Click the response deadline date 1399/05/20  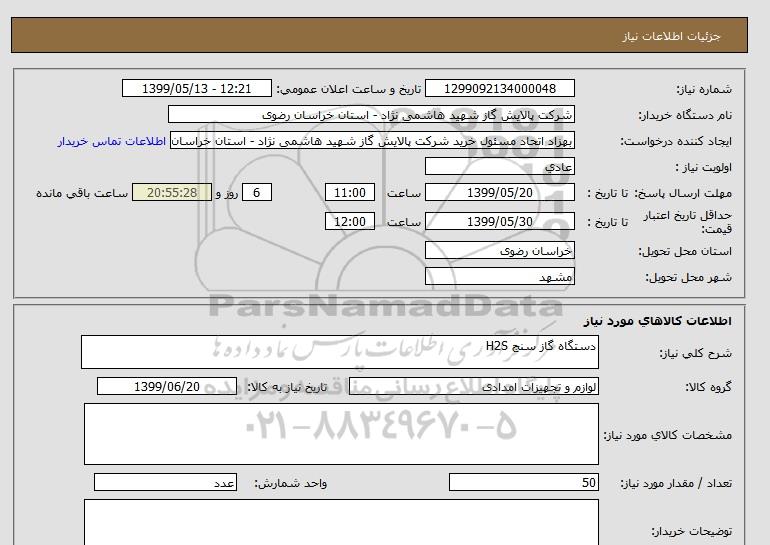pyautogui.click(x=499, y=192)
